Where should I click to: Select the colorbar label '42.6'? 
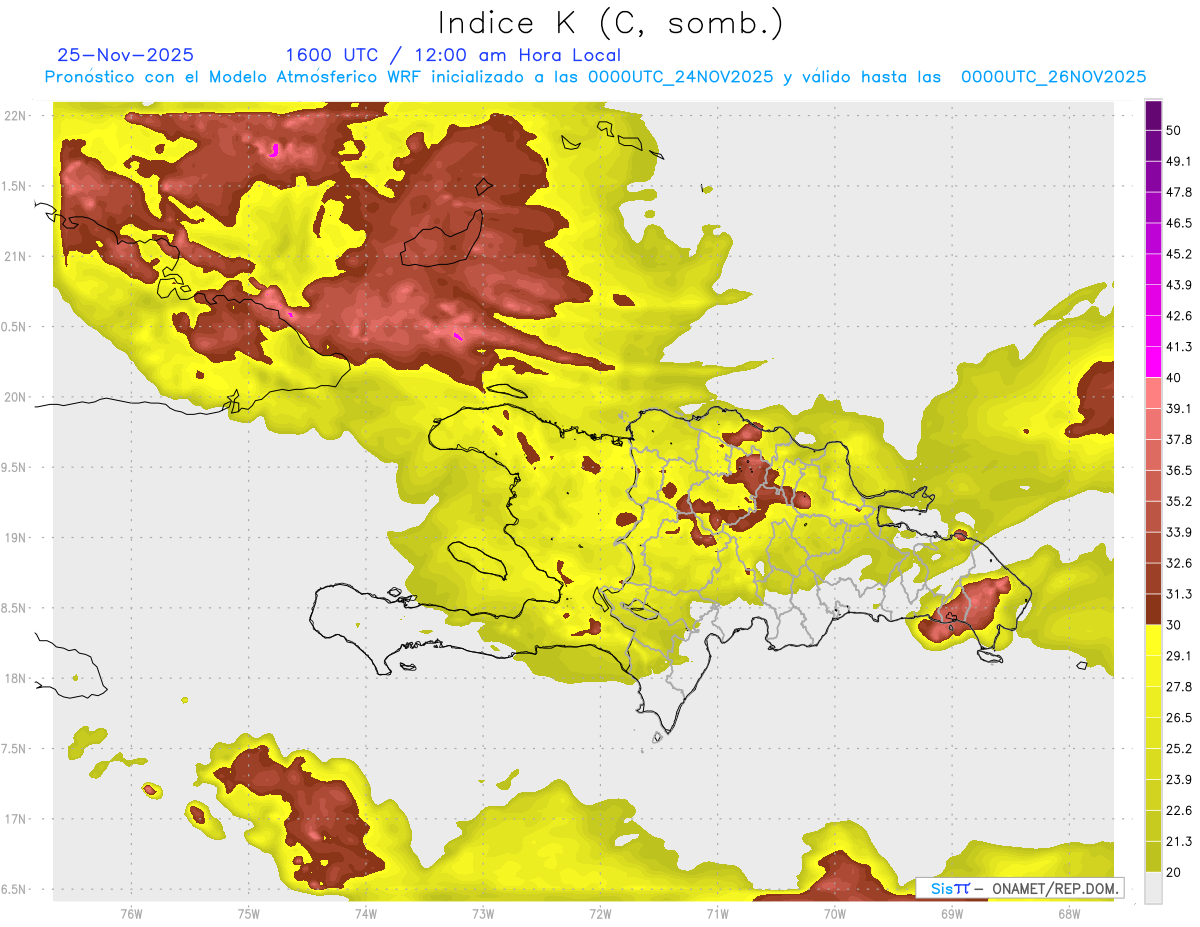click(x=1179, y=316)
